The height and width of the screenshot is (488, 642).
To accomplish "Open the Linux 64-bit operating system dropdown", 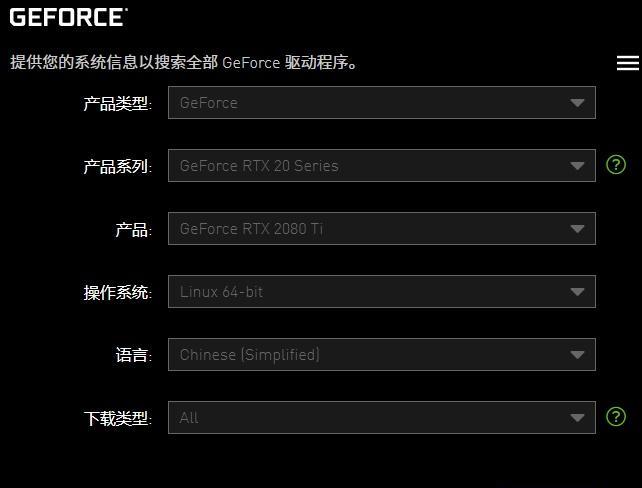I will [x=382, y=291].
